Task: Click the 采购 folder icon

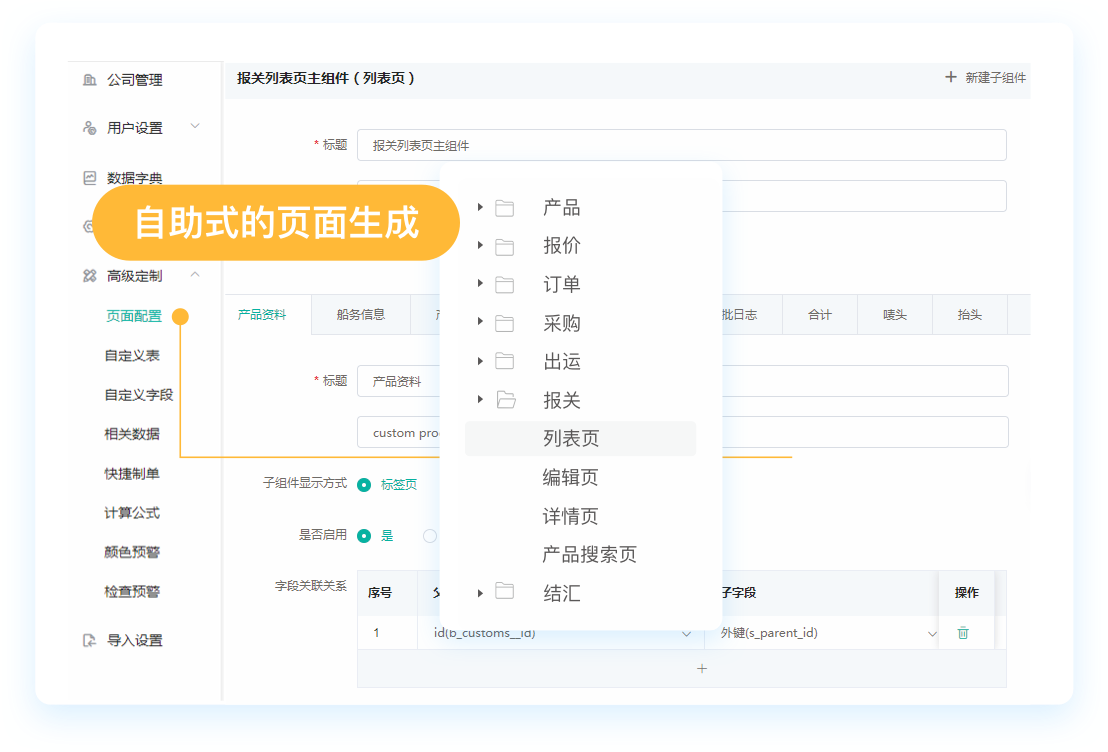Action: (x=505, y=324)
